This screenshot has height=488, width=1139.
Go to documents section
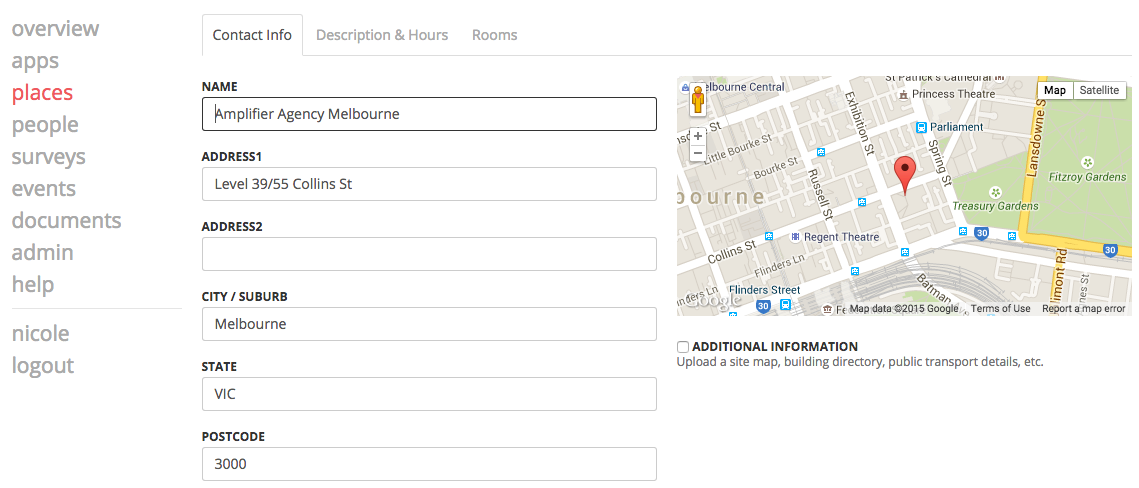(67, 221)
